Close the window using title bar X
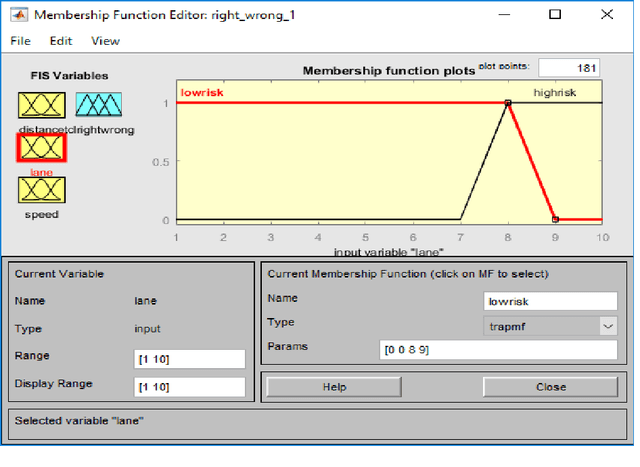This screenshot has height=467, width=640. pyautogui.click(x=607, y=15)
